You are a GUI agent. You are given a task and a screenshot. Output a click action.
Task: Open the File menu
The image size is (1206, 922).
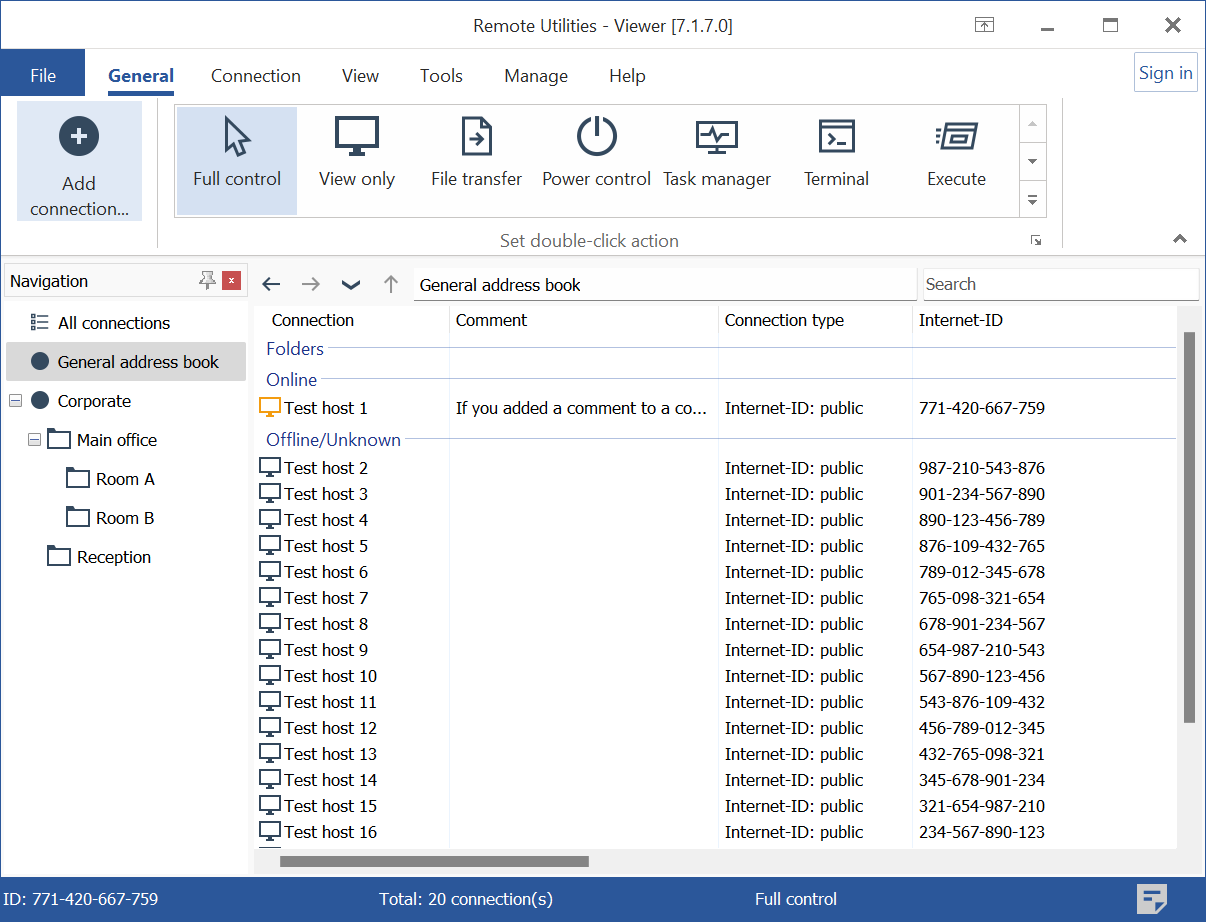pyautogui.click(x=43, y=76)
